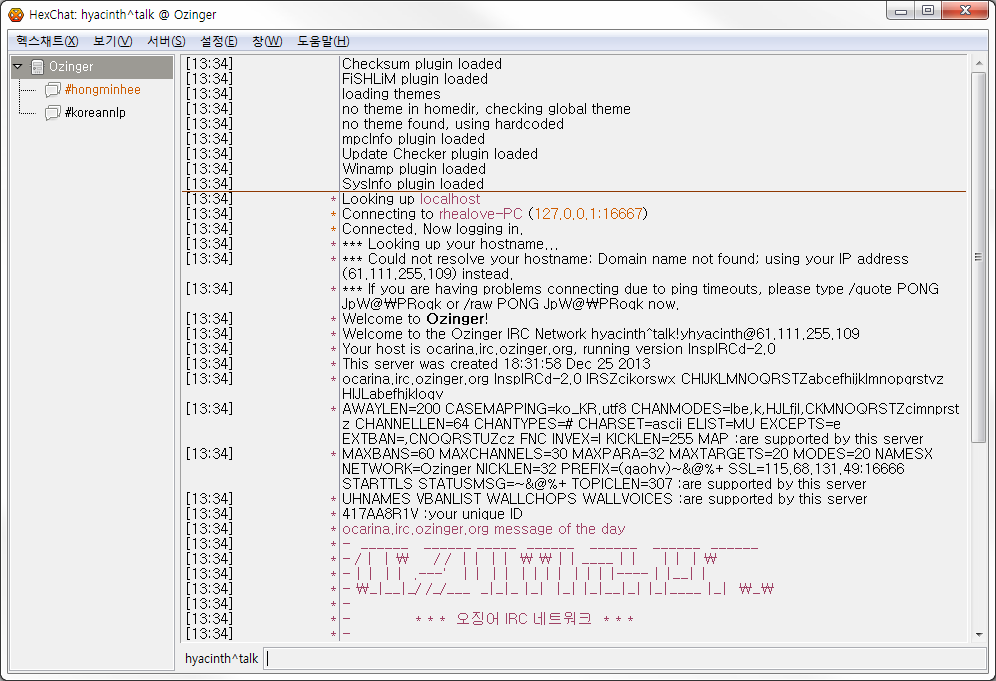
Task: Click the #hongminhee channel bubble icon
Action: (53, 90)
